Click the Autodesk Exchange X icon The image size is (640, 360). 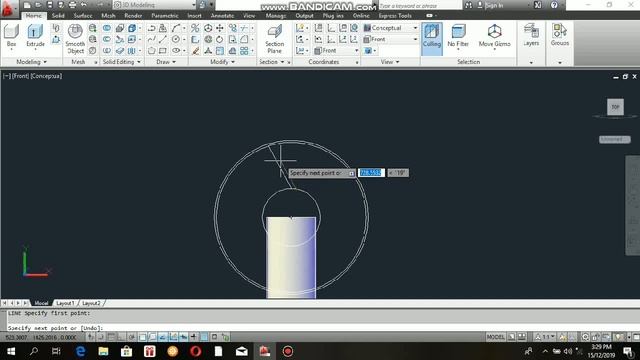[x=538, y=5]
